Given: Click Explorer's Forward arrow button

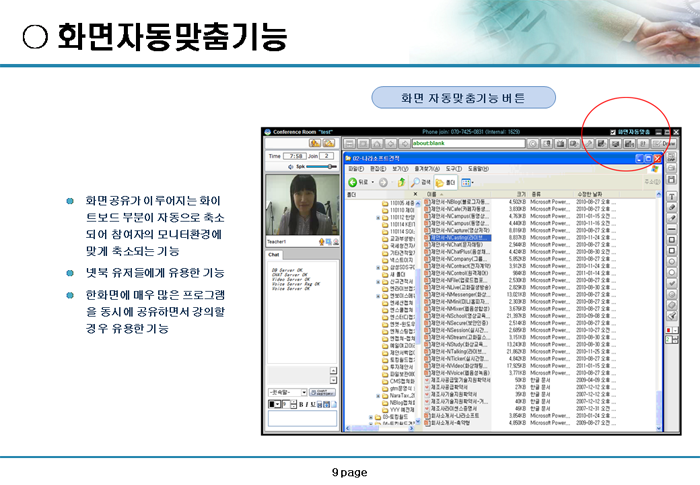Looking at the screenshot, I should 383,182.
